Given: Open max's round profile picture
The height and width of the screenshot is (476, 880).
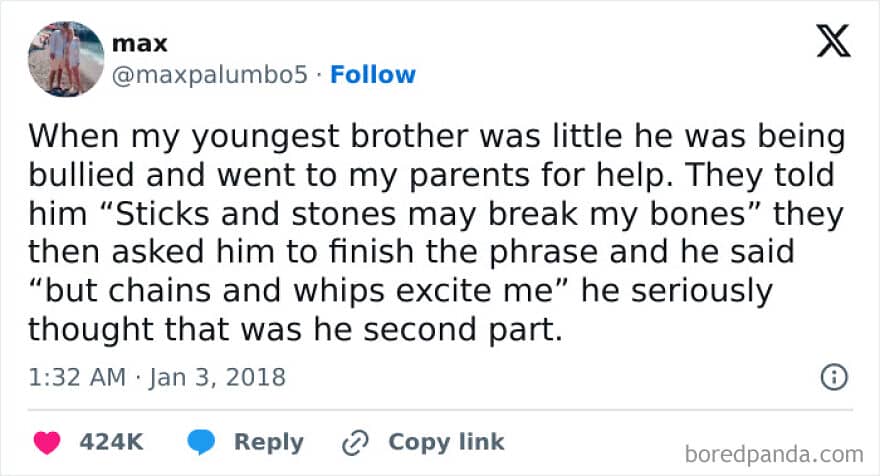Looking at the screenshot, I should pos(66,59).
